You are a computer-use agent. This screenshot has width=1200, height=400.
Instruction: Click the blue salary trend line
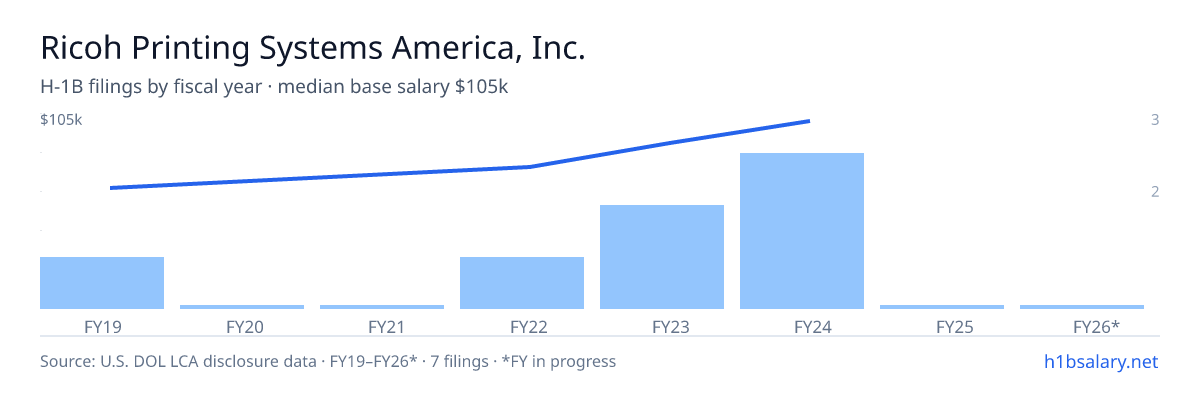pos(459,155)
